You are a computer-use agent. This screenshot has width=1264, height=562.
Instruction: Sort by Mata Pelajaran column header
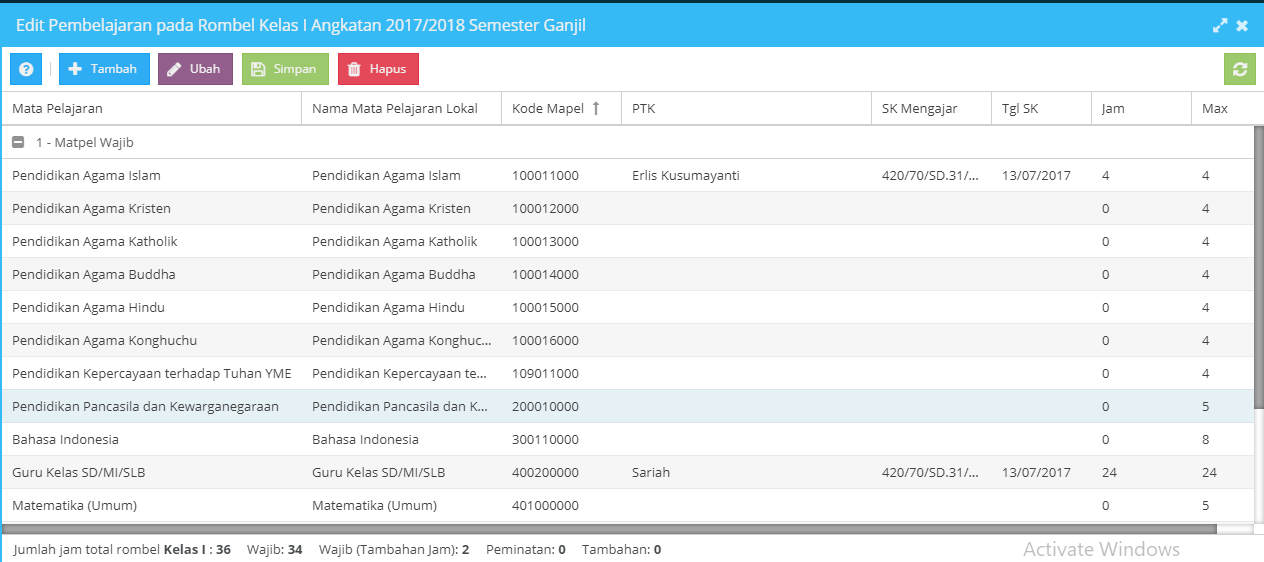click(x=151, y=108)
